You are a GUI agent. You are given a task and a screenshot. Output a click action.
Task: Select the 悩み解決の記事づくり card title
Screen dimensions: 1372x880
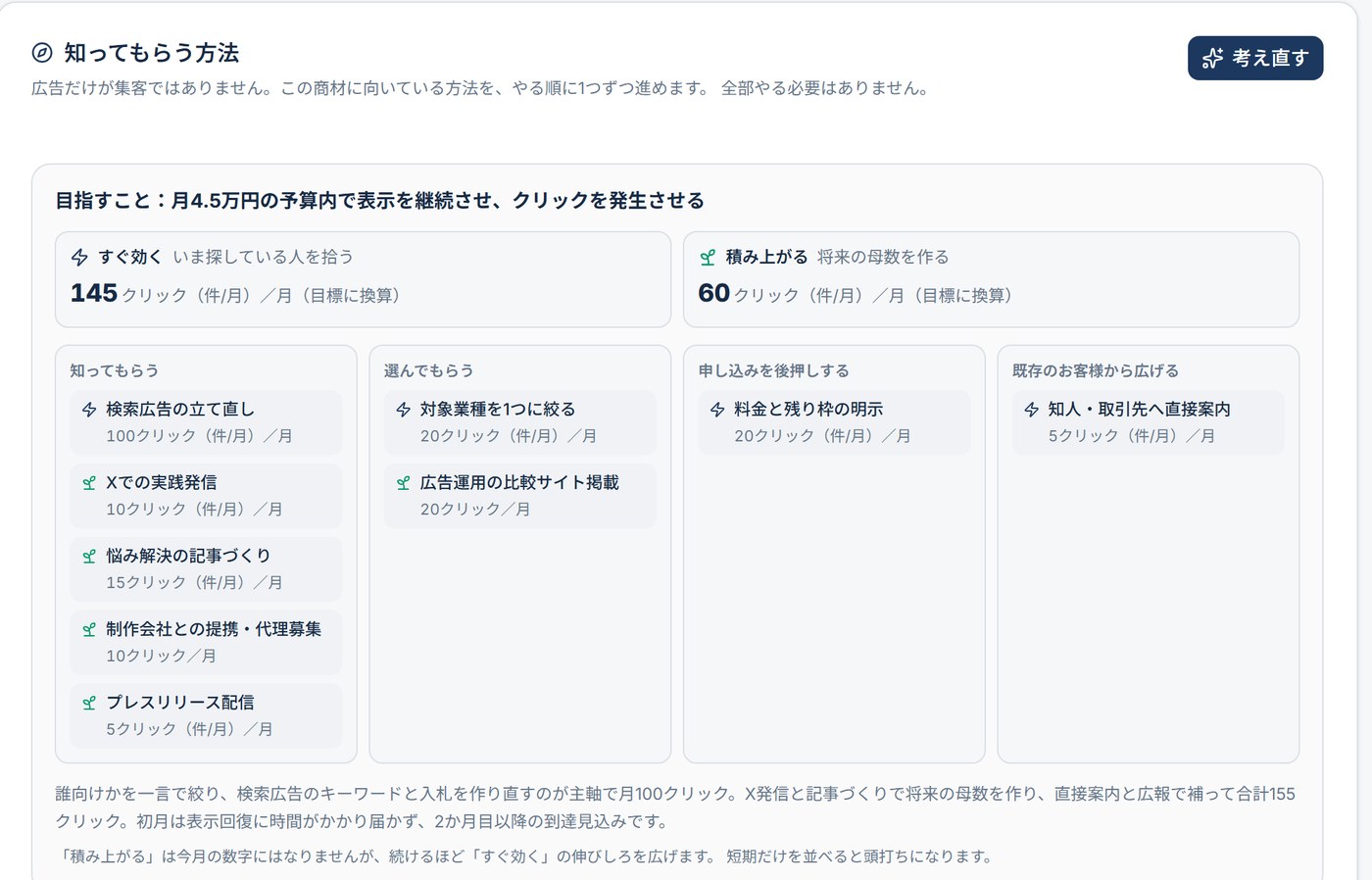(188, 556)
